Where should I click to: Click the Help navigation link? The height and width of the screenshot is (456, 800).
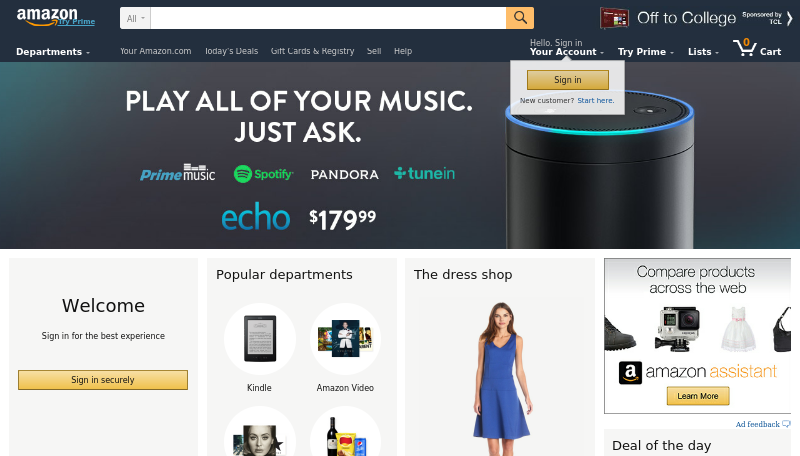point(403,51)
